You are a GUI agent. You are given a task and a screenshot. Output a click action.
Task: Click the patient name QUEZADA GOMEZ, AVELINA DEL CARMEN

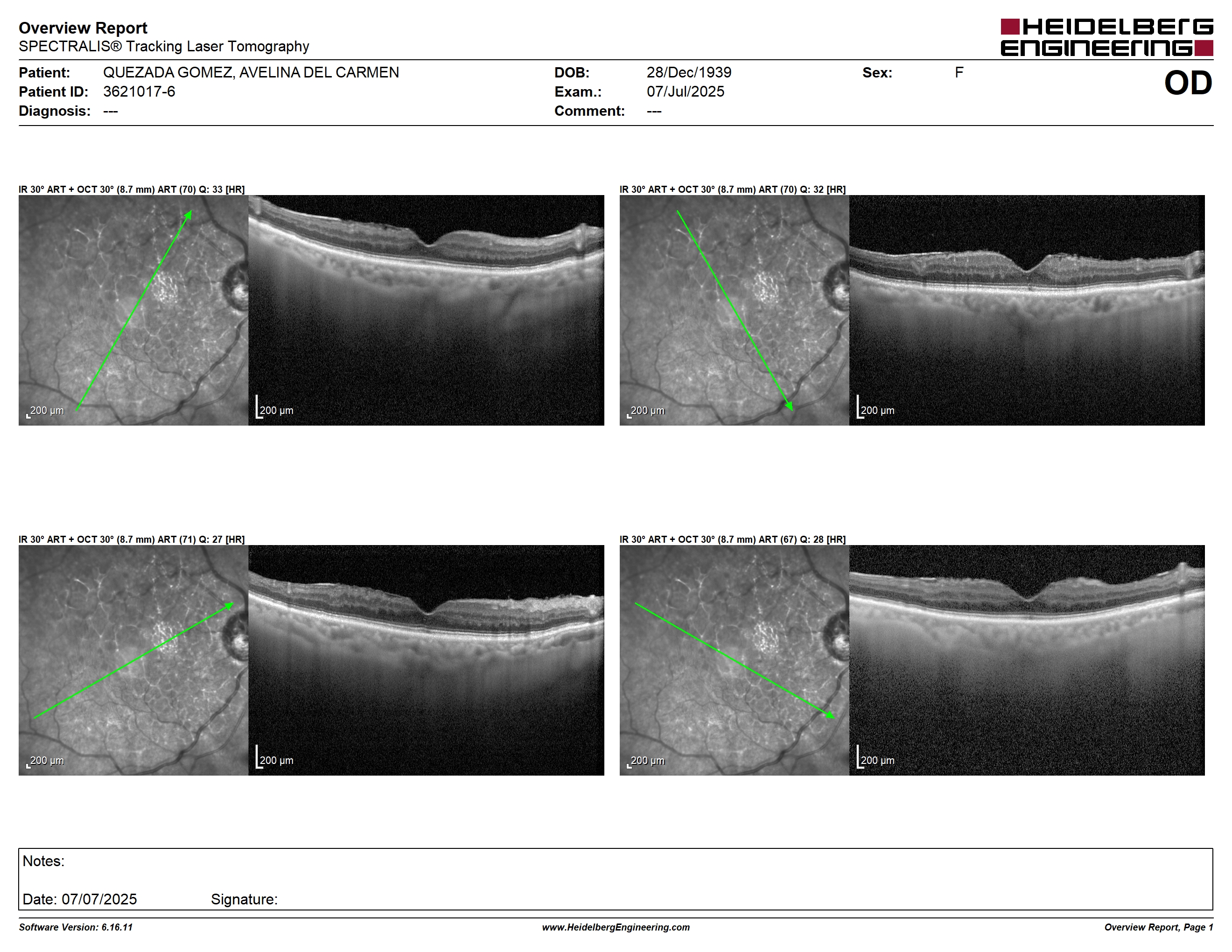[251, 73]
